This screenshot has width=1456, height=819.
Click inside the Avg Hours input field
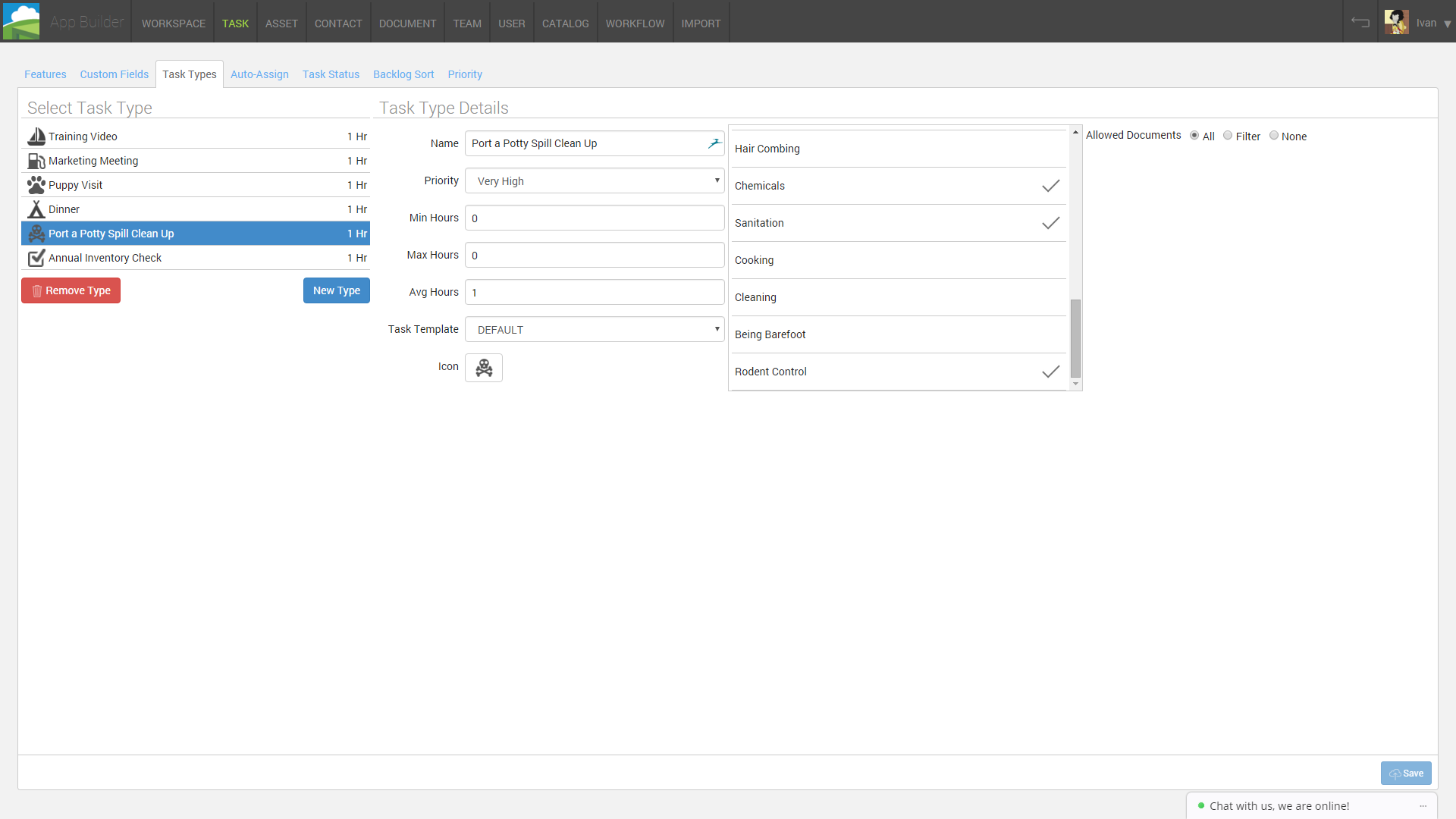[x=594, y=292]
